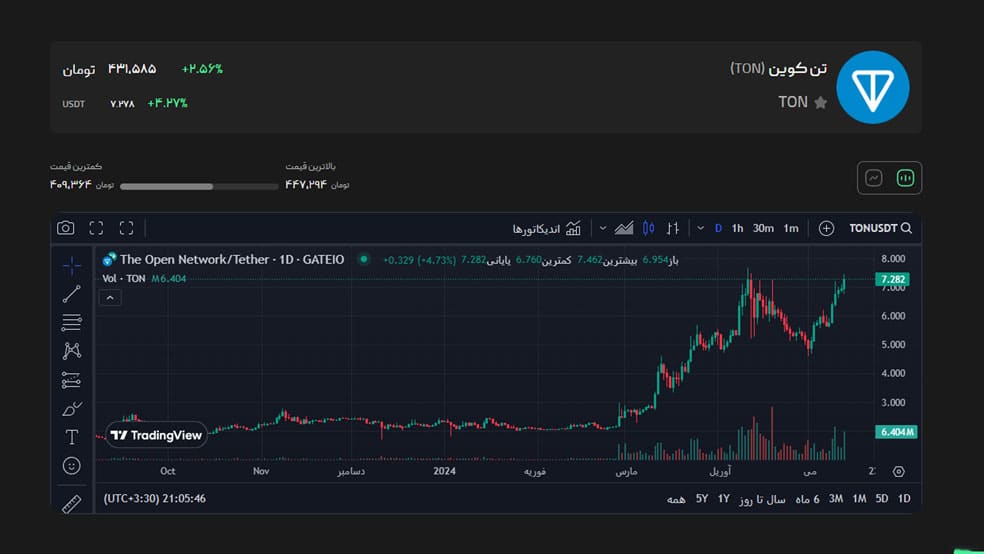Click the green market status dot

click(363, 259)
